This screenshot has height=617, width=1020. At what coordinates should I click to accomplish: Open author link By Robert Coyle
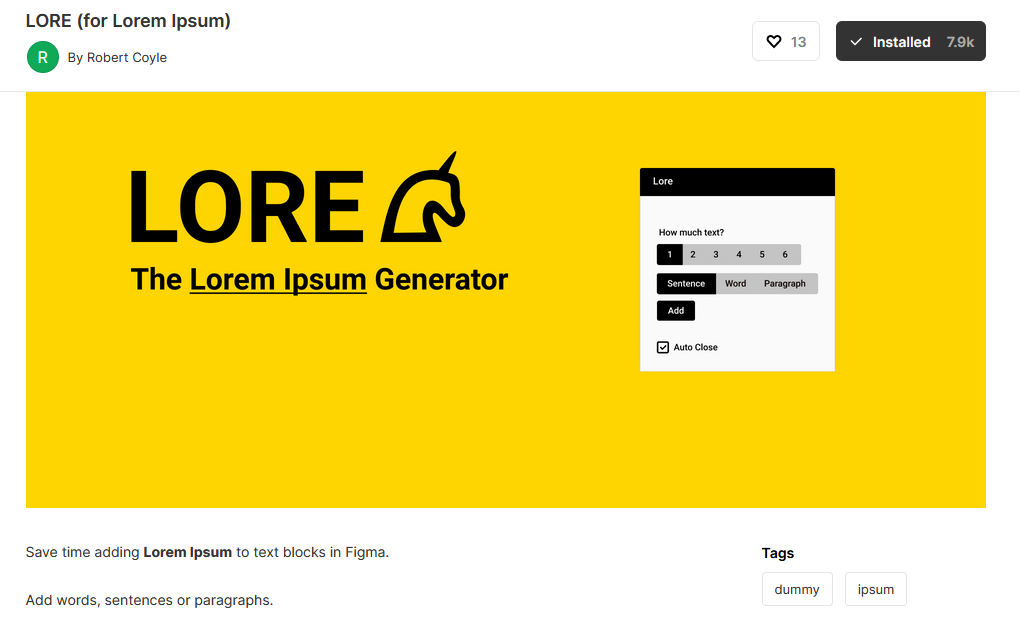[117, 57]
